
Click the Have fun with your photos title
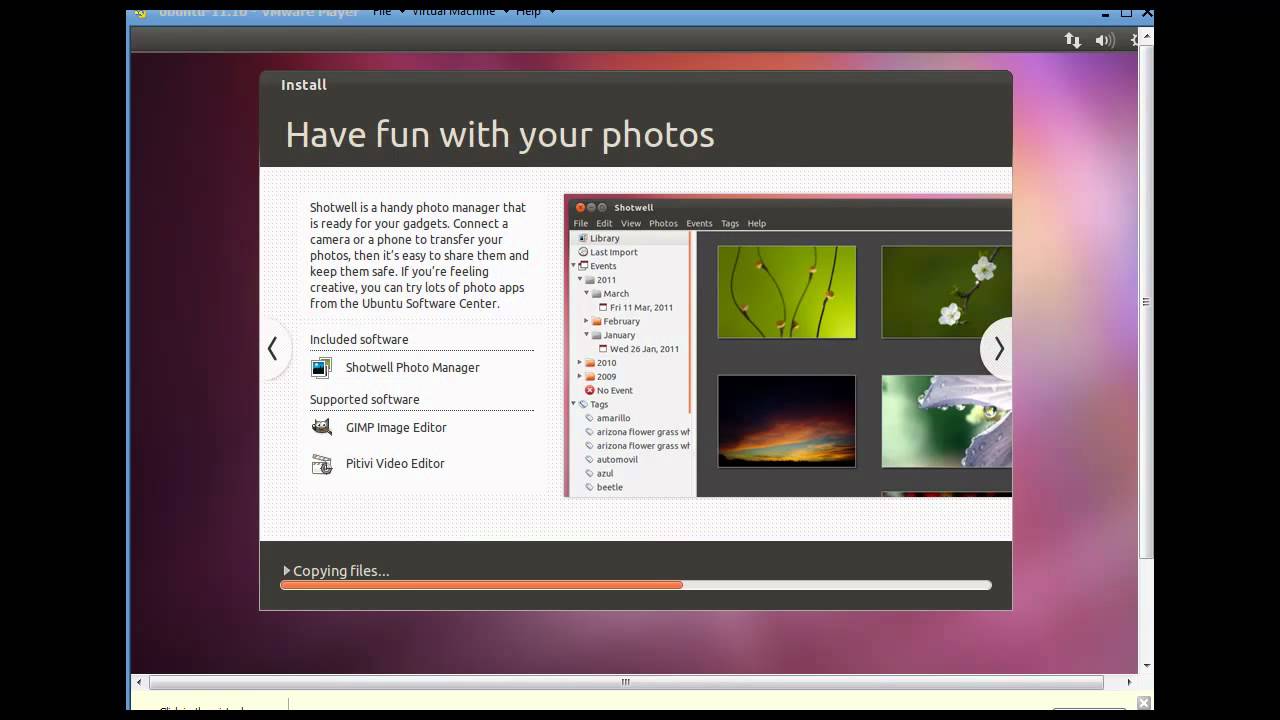click(500, 135)
